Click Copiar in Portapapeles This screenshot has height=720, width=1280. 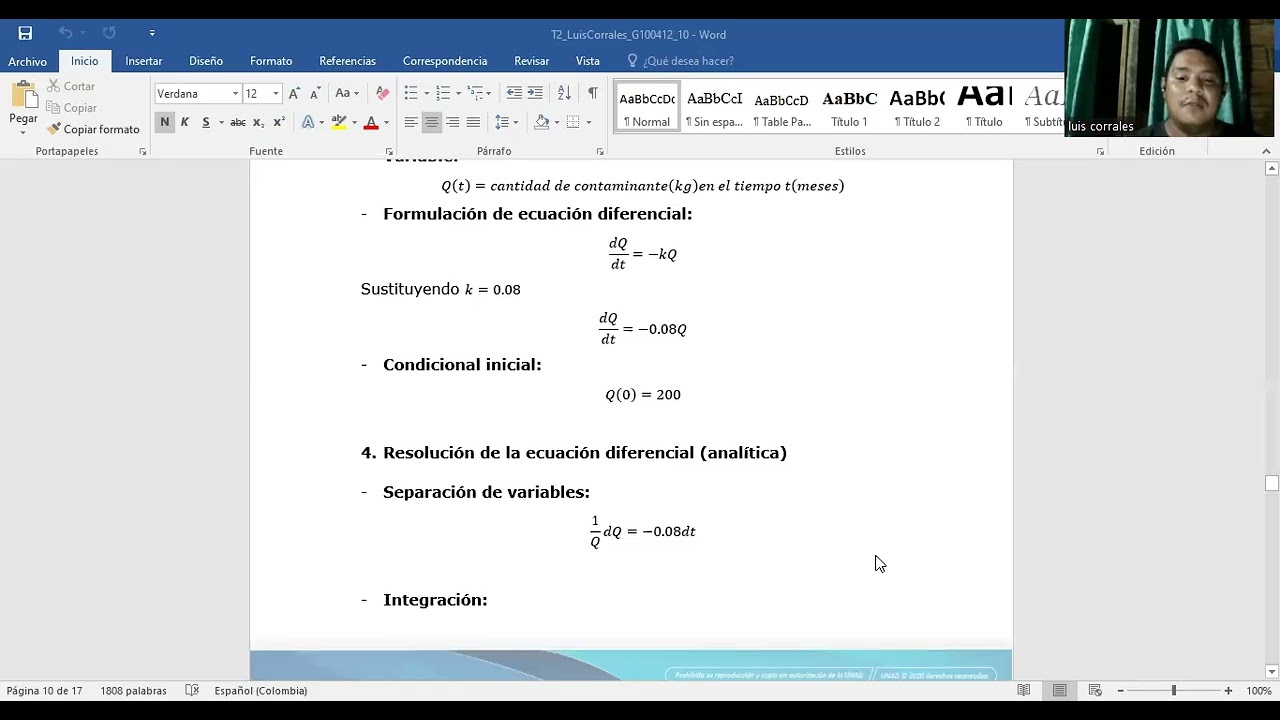(72, 108)
